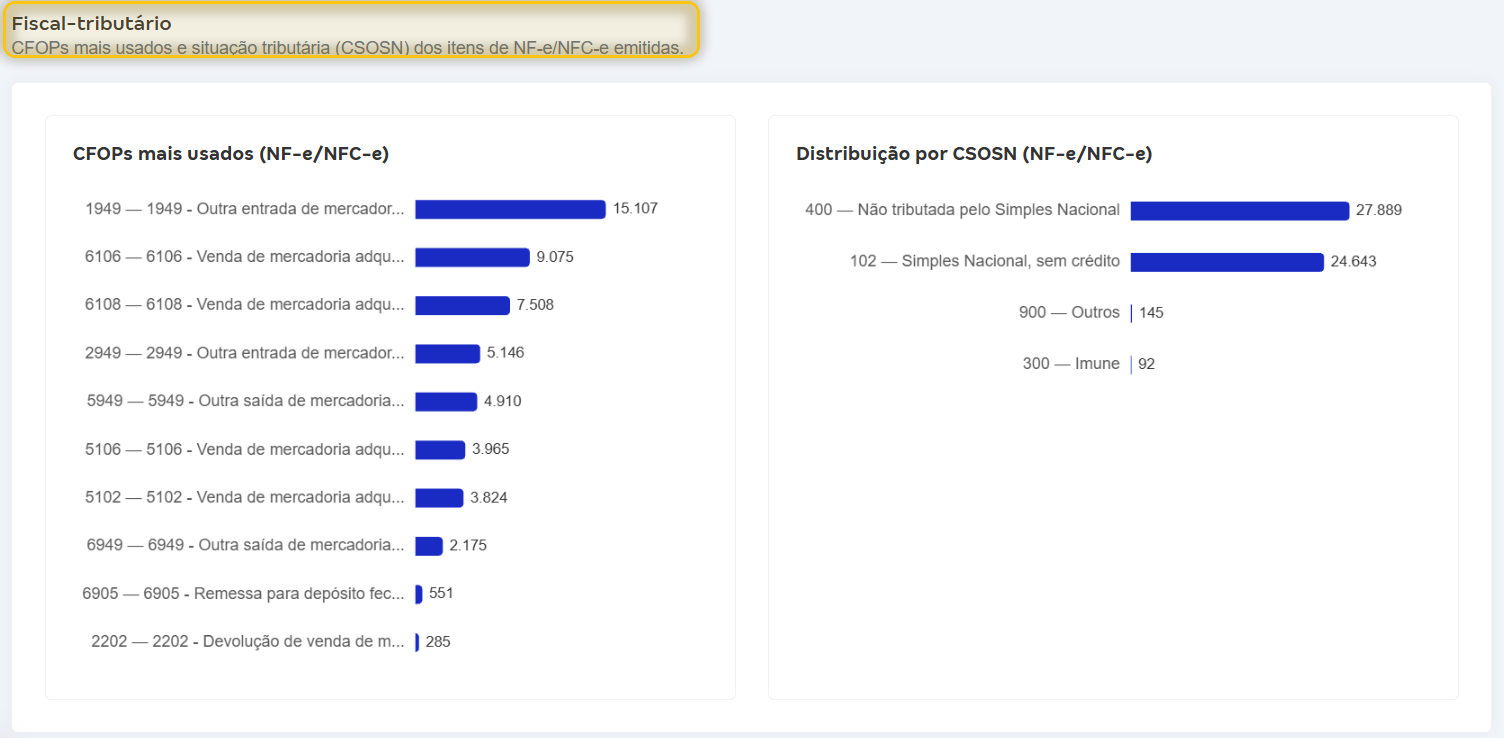Click the bar for CFOP 1949
The image size is (1504, 738).
click(510, 209)
